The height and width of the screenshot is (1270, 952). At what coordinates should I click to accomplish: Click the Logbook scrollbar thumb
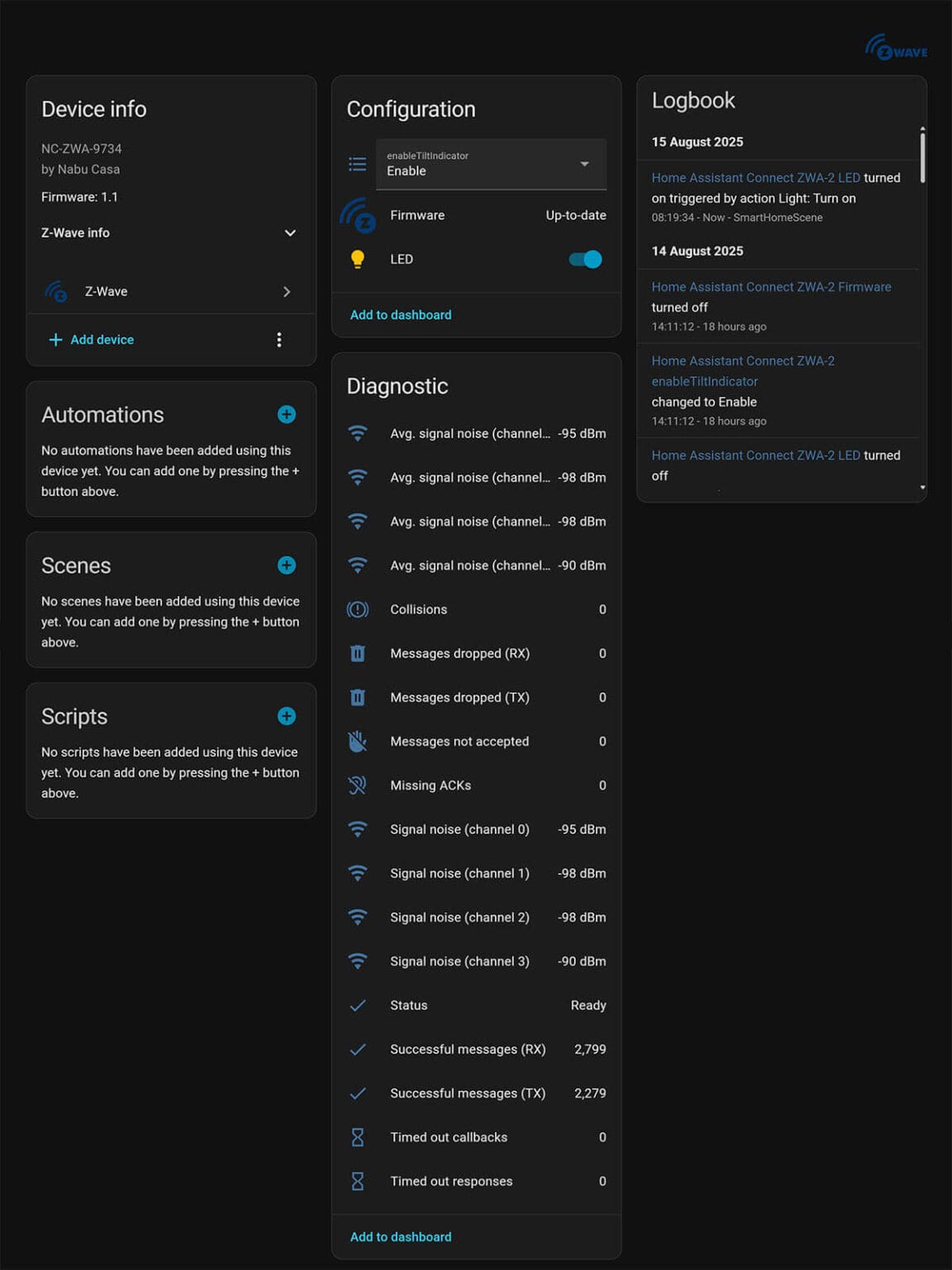pos(922,156)
